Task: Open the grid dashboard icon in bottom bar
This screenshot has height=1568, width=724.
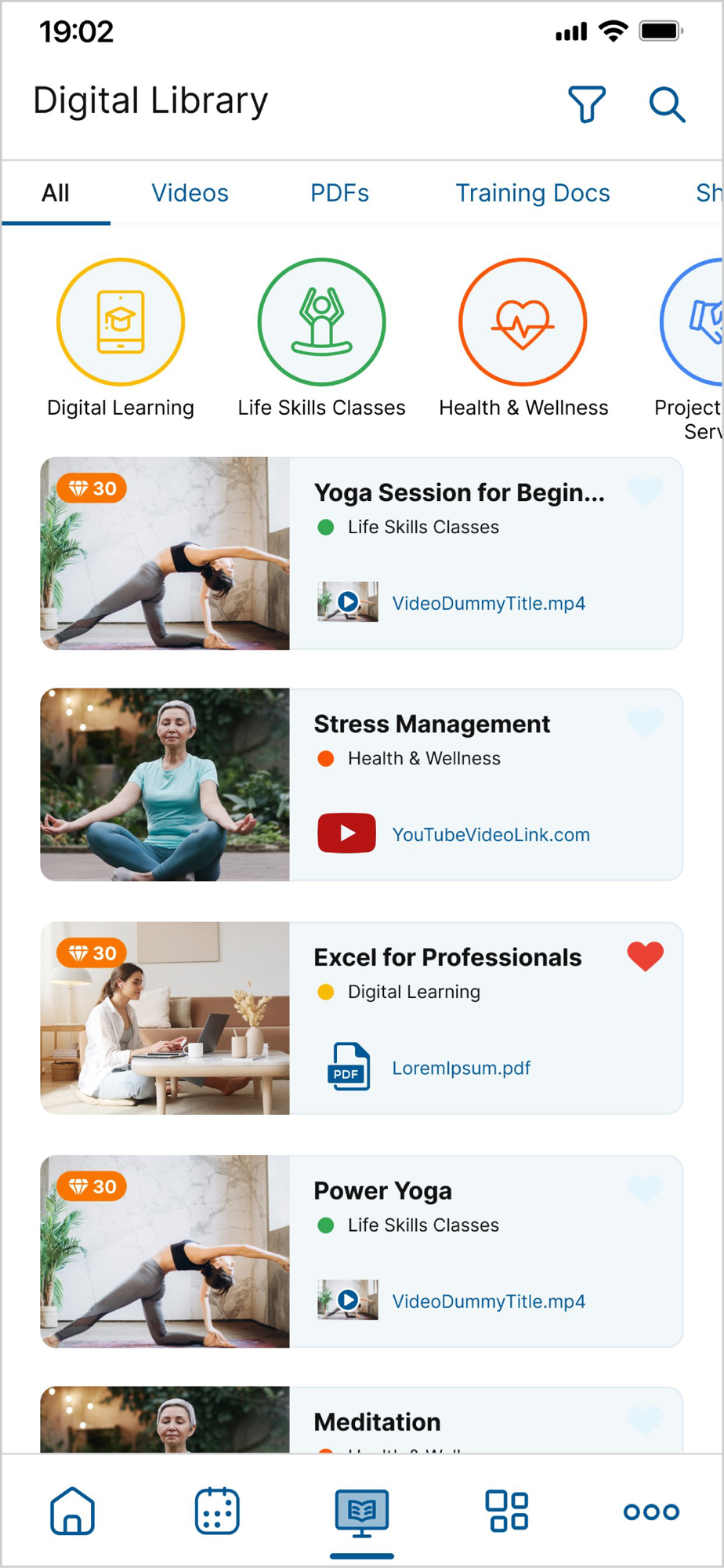Action: (507, 1511)
